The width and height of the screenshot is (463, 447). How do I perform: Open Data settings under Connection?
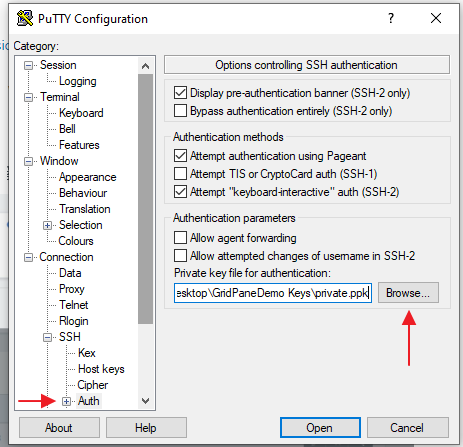pyautogui.click(x=70, y=273)
